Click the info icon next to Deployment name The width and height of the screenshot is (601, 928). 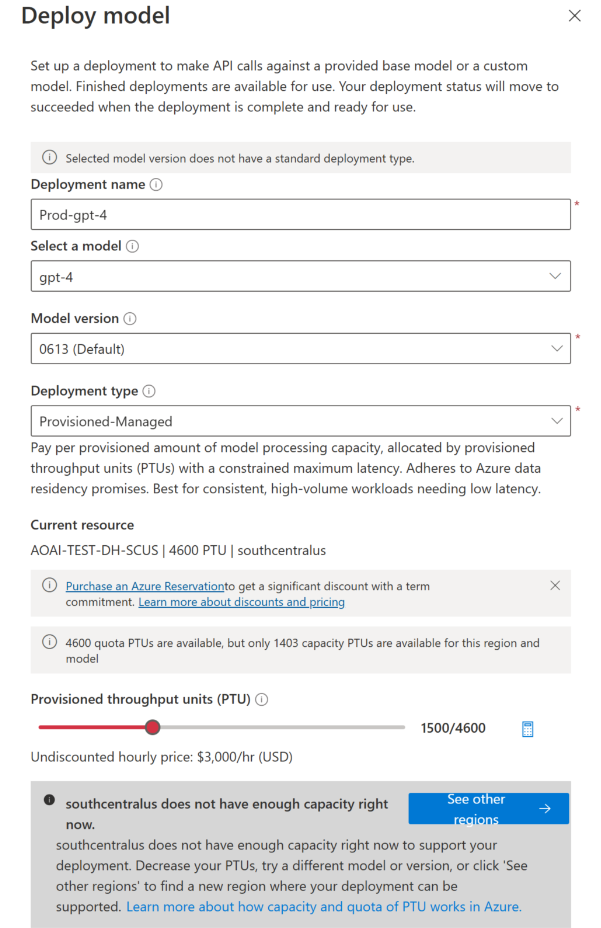click(156, 185)
